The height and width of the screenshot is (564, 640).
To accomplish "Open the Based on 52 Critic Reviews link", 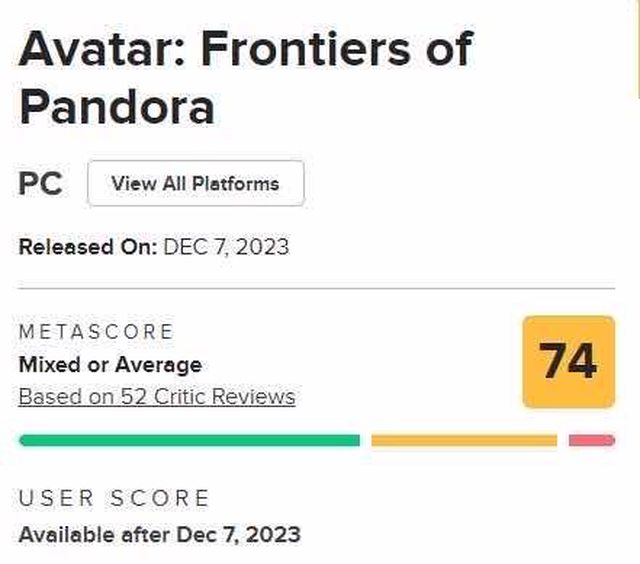I will click(157, 397).
